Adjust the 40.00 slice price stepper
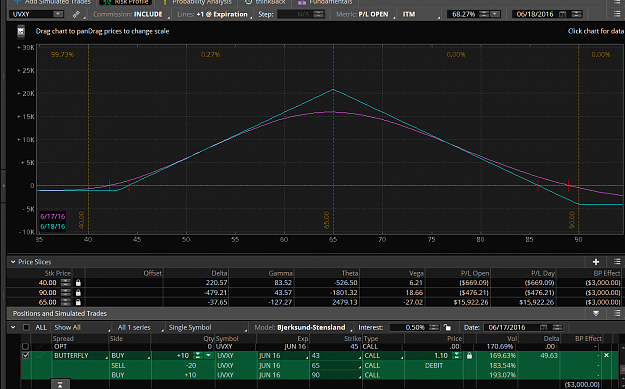Screen dimensions: 625x389 coord(66,283)
